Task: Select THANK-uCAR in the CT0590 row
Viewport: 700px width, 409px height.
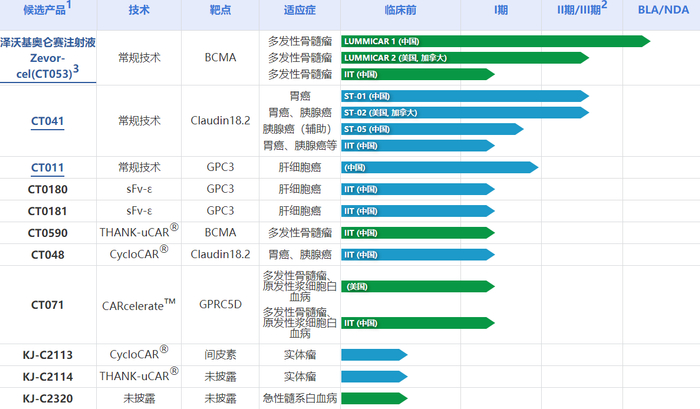Action: pos(139,232)
